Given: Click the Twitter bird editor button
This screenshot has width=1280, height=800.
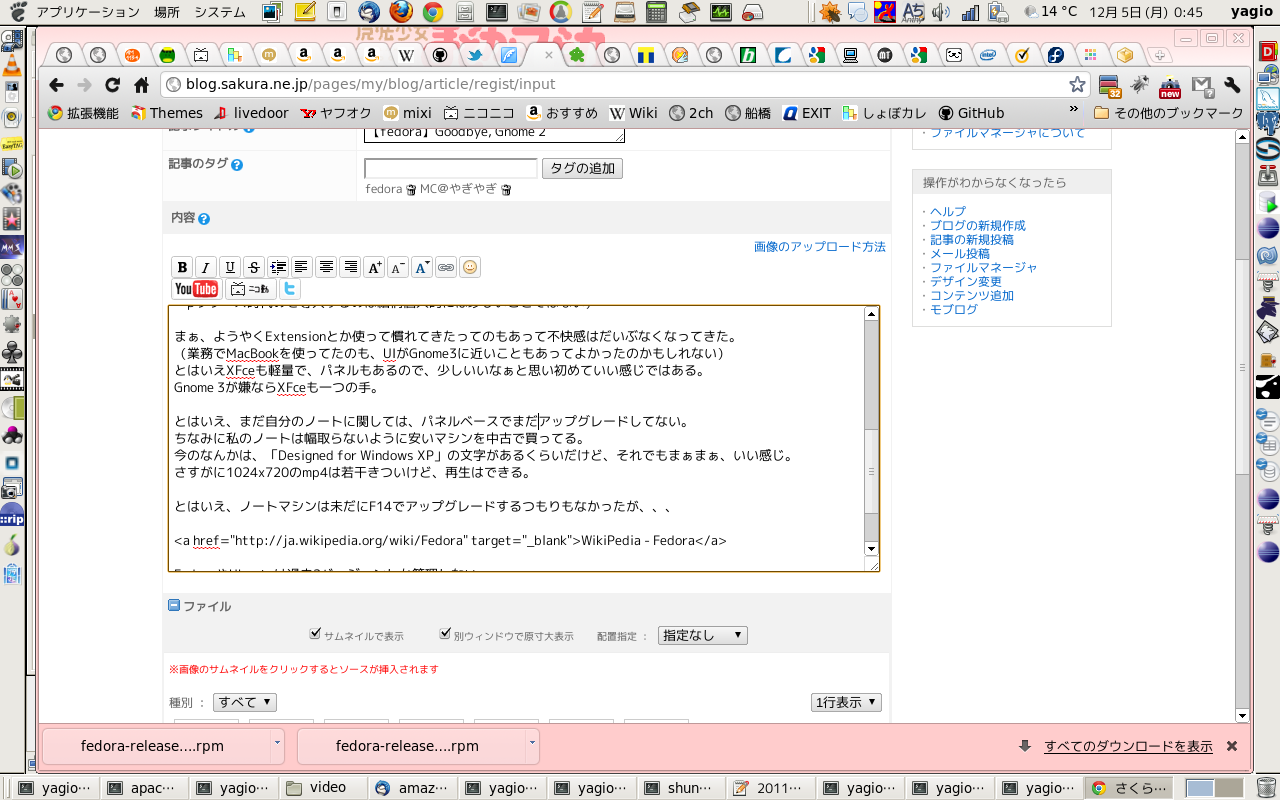Looking at the screenshot, I should click(290, 289).
